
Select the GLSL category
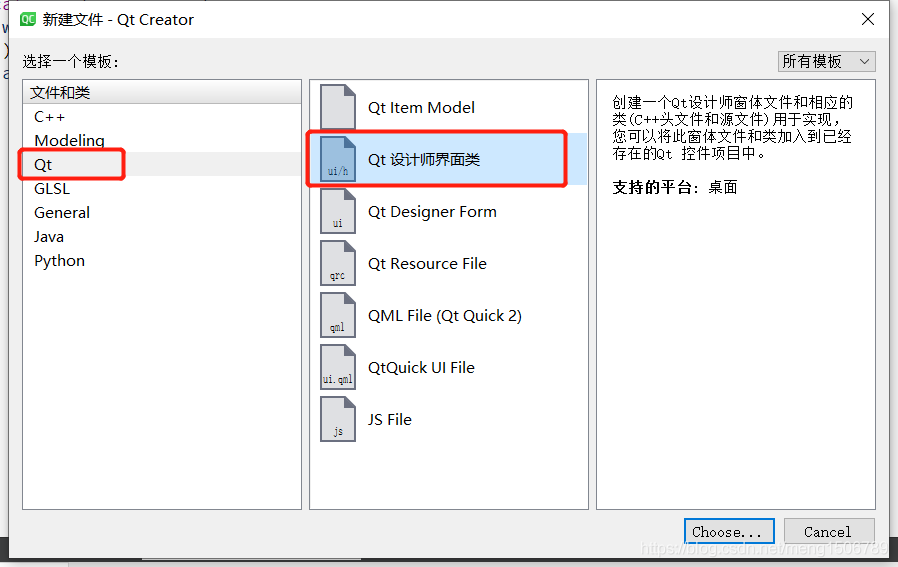(x=162, y=188)
